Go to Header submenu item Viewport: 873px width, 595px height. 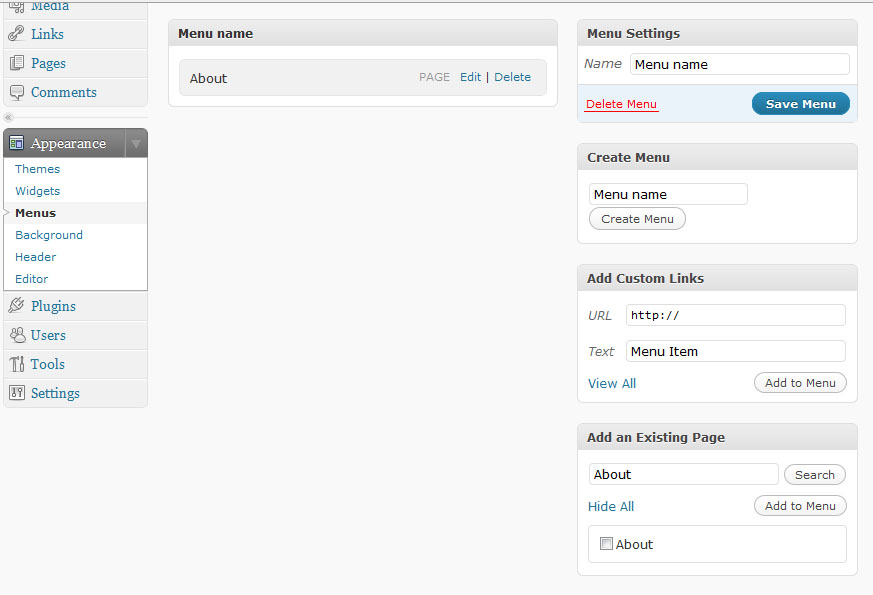[x=36, y=257]
